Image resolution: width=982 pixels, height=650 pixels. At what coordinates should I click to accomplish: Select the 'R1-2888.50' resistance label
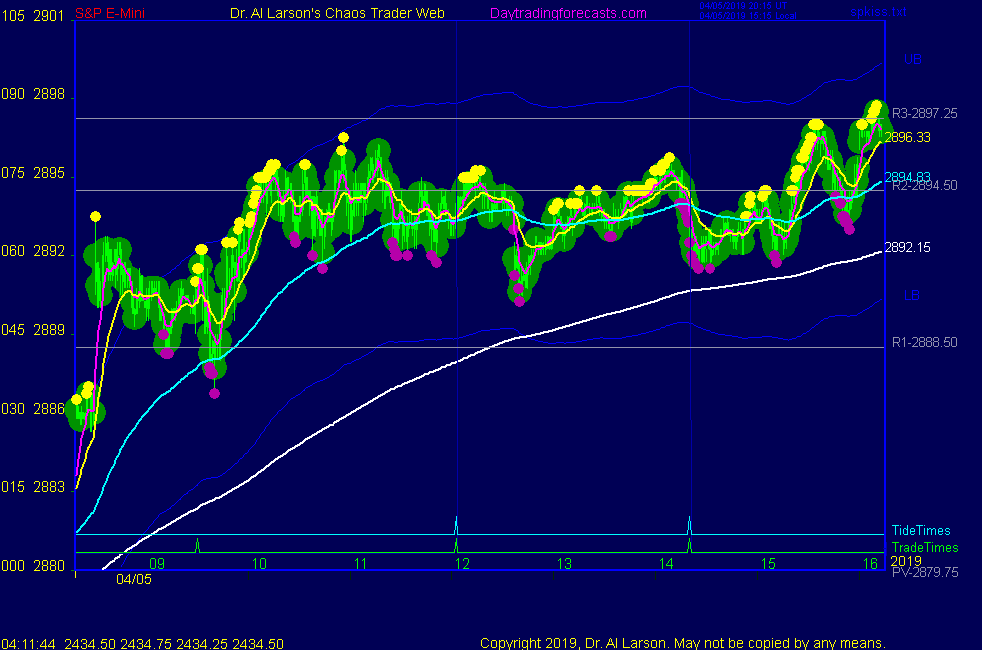click(x=924, y=342)
